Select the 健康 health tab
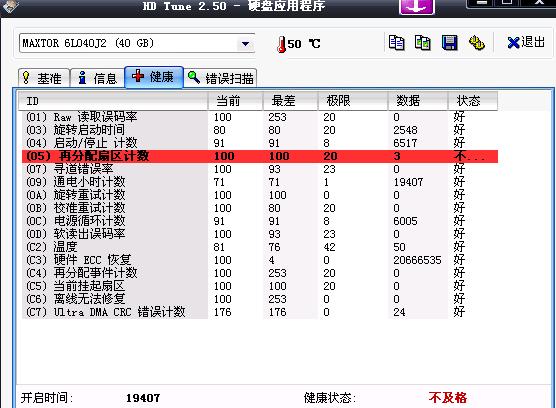Screen dimensions: 556x408 point(154,77)
